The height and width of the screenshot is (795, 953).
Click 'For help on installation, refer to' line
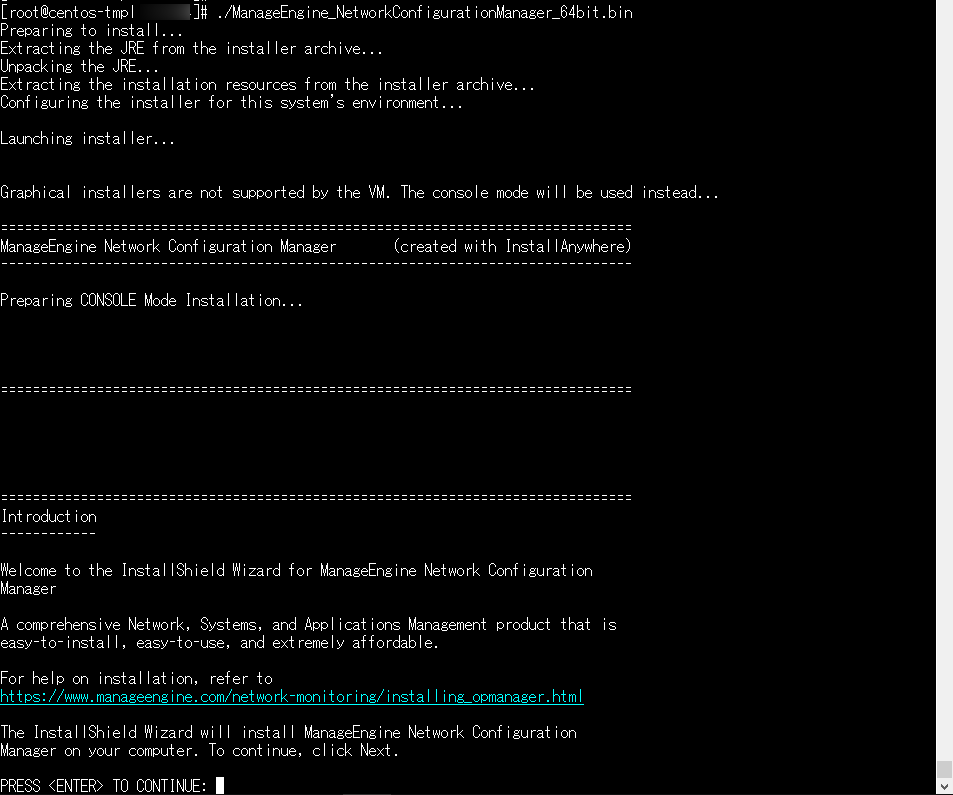click(x=136, y=678)
